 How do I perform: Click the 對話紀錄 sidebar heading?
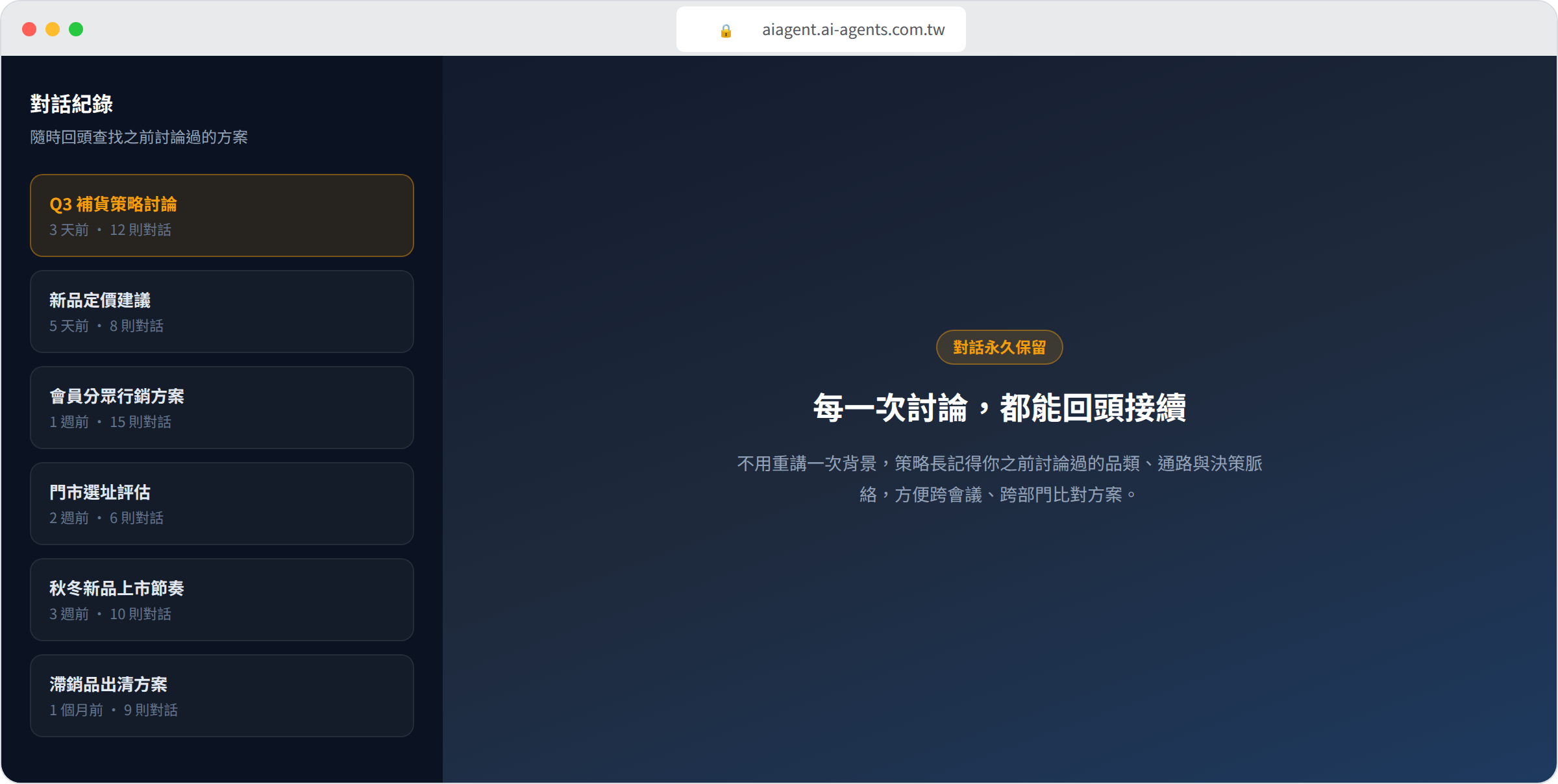[71, 104]
